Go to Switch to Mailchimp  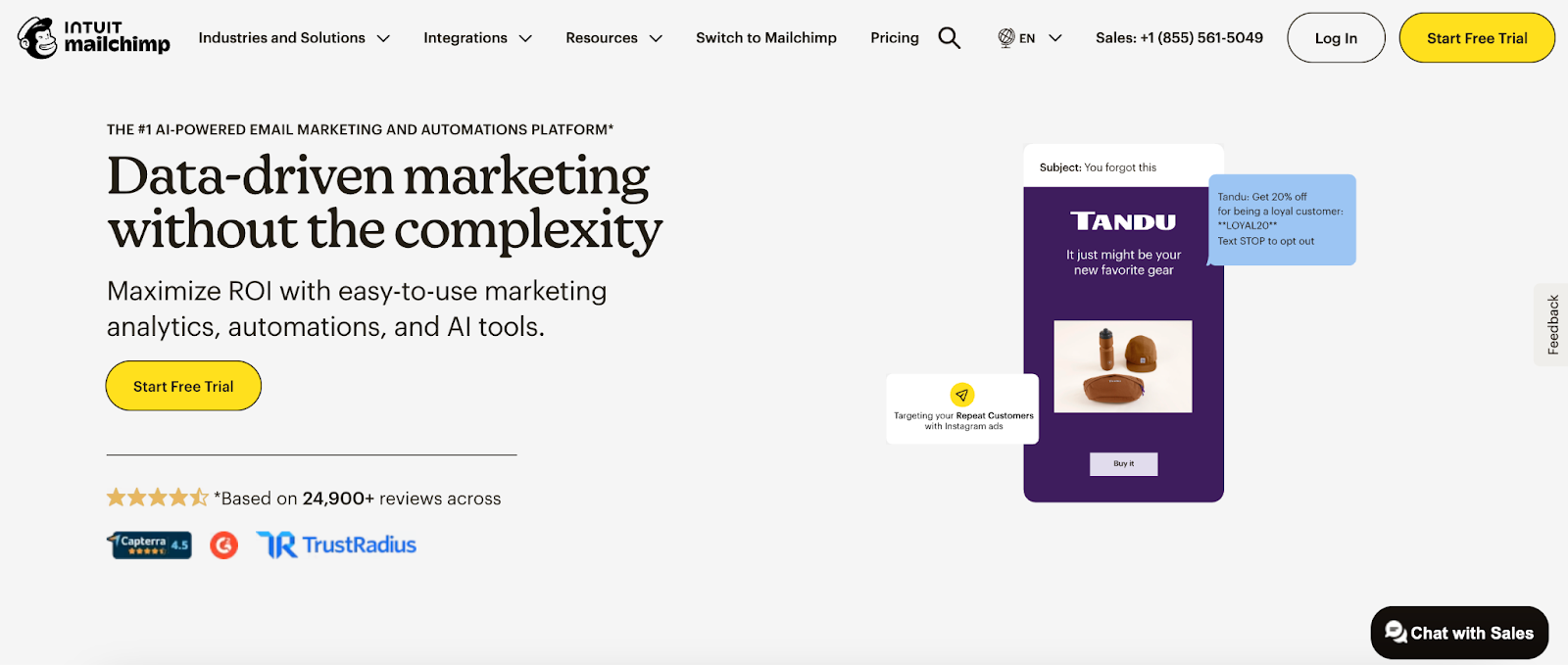tap(766, 38)
